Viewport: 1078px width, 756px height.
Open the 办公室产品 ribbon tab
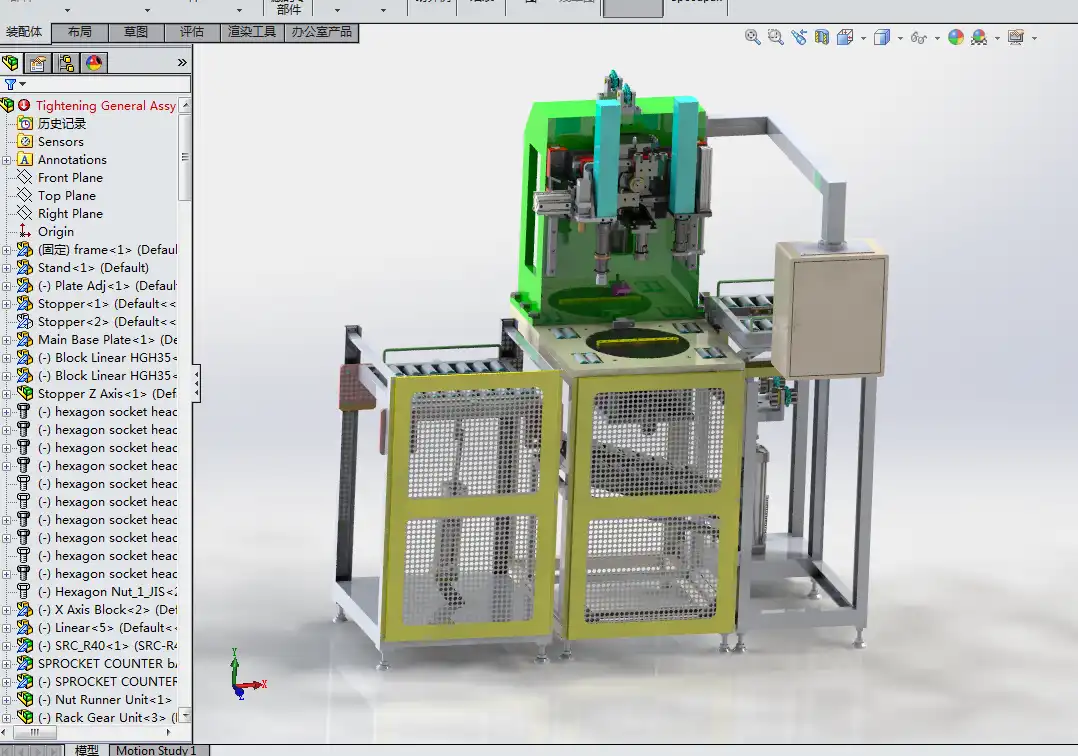321,32
